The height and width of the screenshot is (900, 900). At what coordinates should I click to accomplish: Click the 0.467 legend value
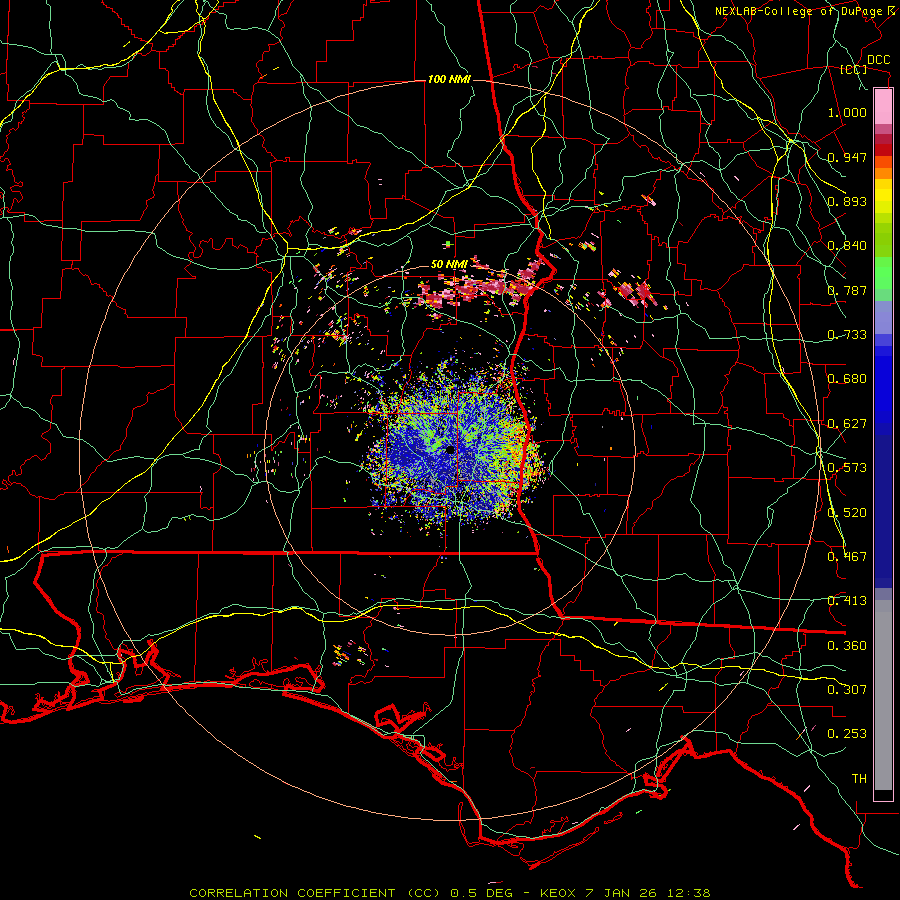(847, 557)
